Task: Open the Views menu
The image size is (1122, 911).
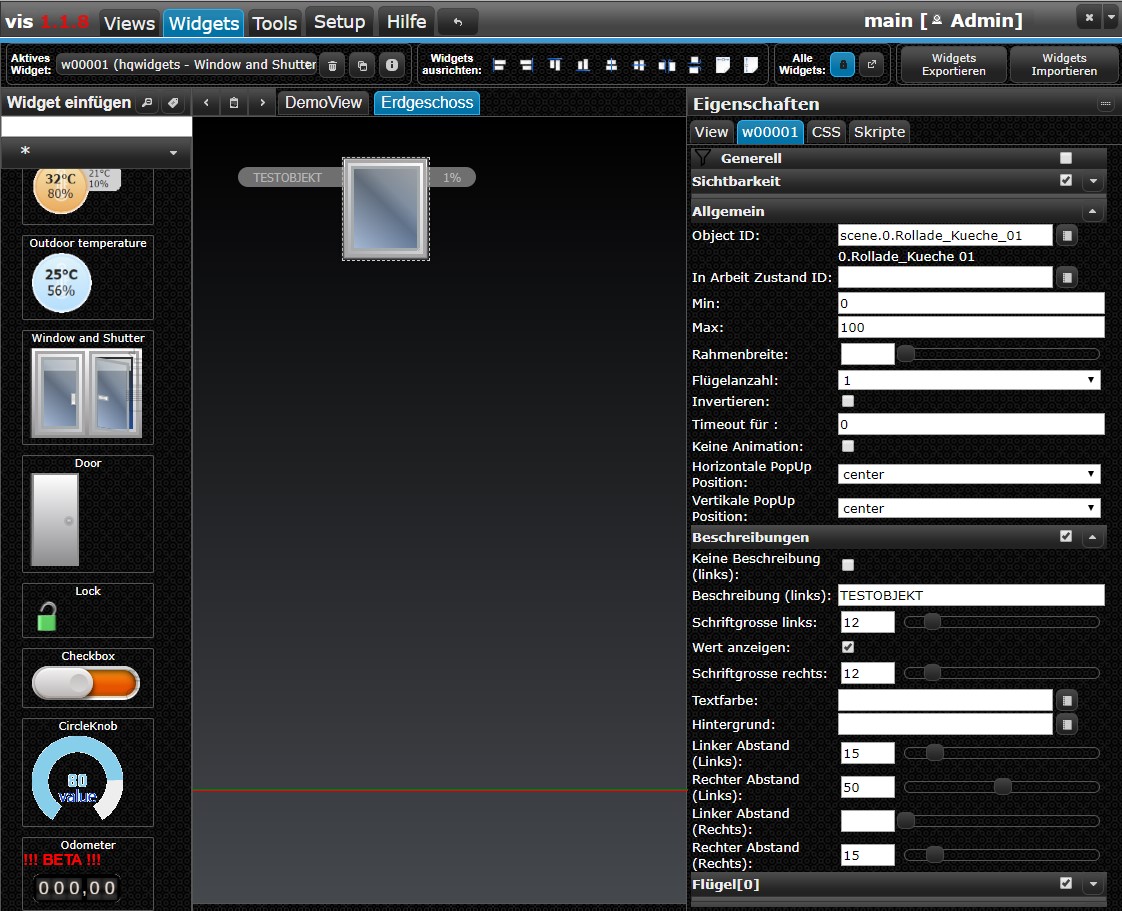Action: pyautogui.click(x=130, y=23)
